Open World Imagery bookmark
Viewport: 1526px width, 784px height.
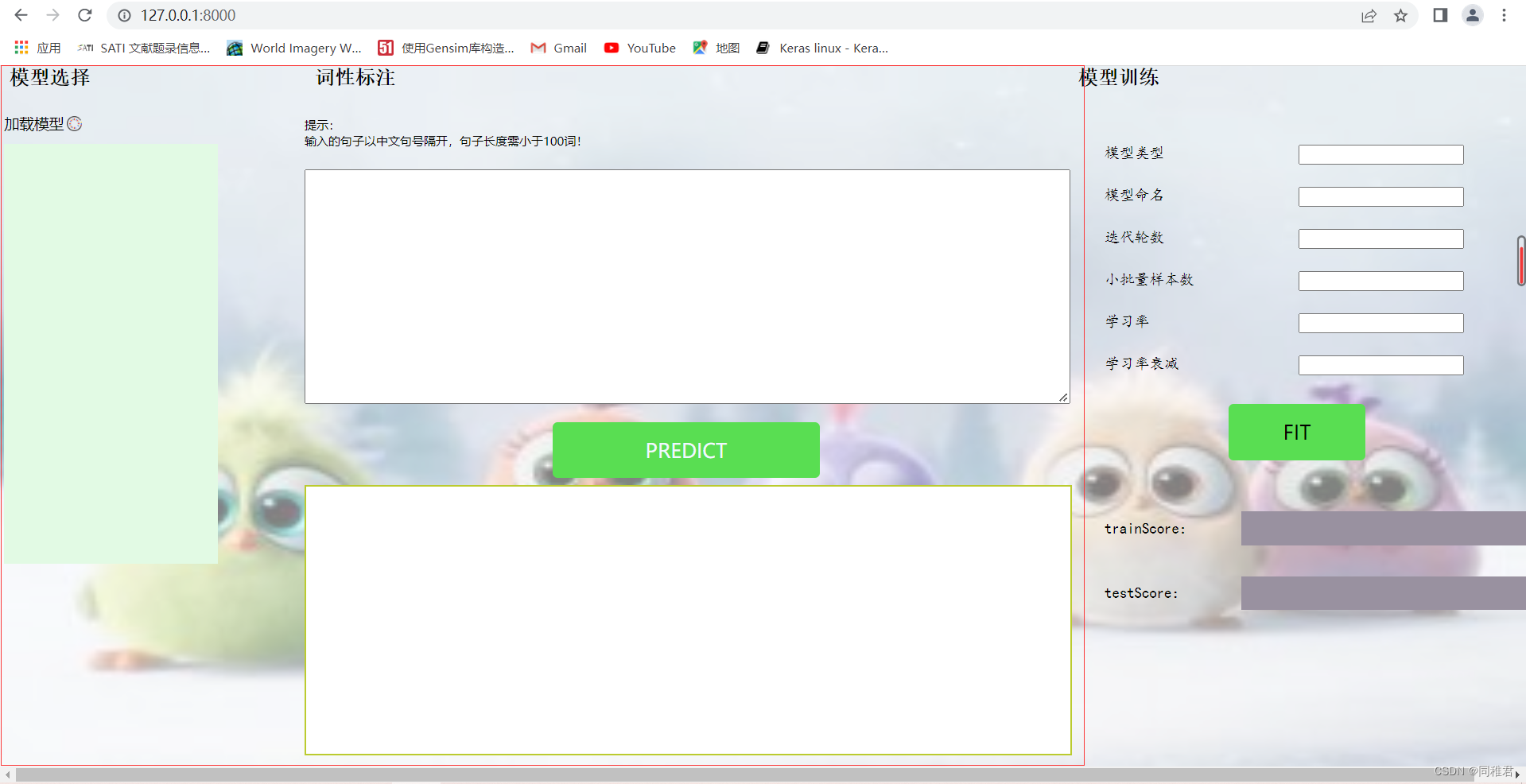point(294,48)
